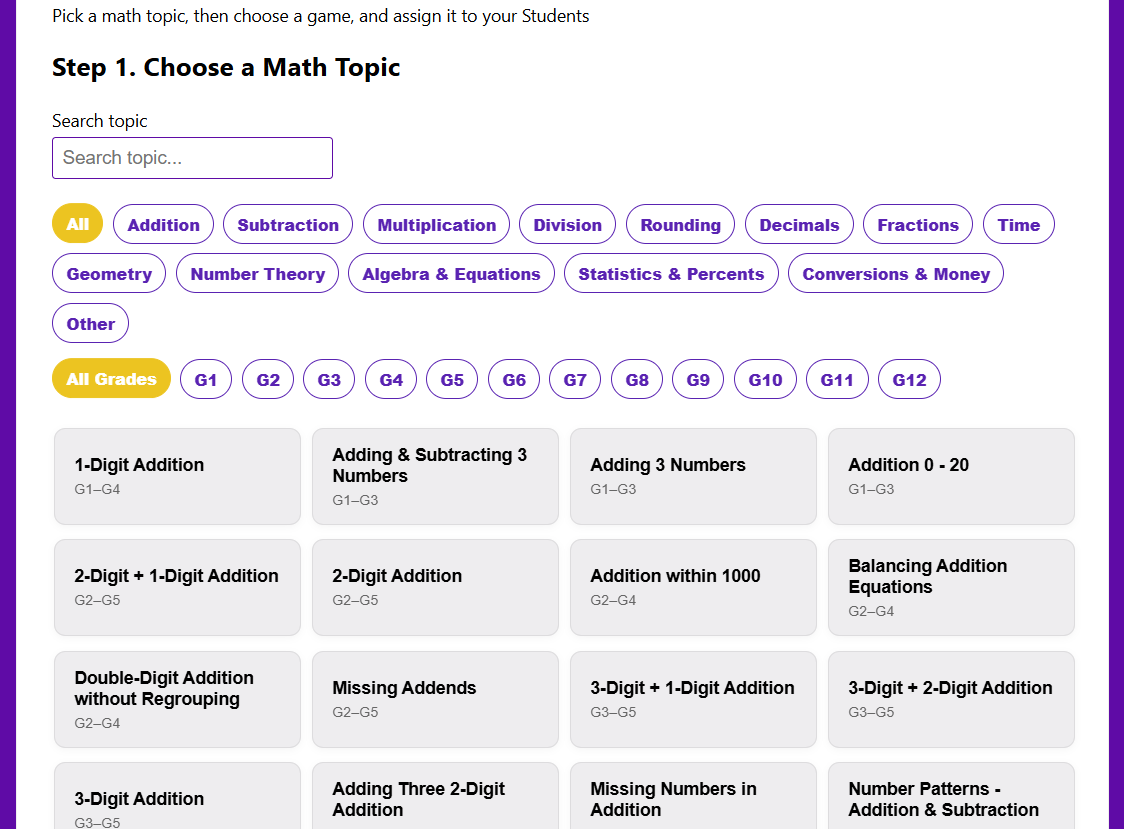Screen dimensions: 1124x829
Task: Select the Conversions & Money category
Action: 895,273
